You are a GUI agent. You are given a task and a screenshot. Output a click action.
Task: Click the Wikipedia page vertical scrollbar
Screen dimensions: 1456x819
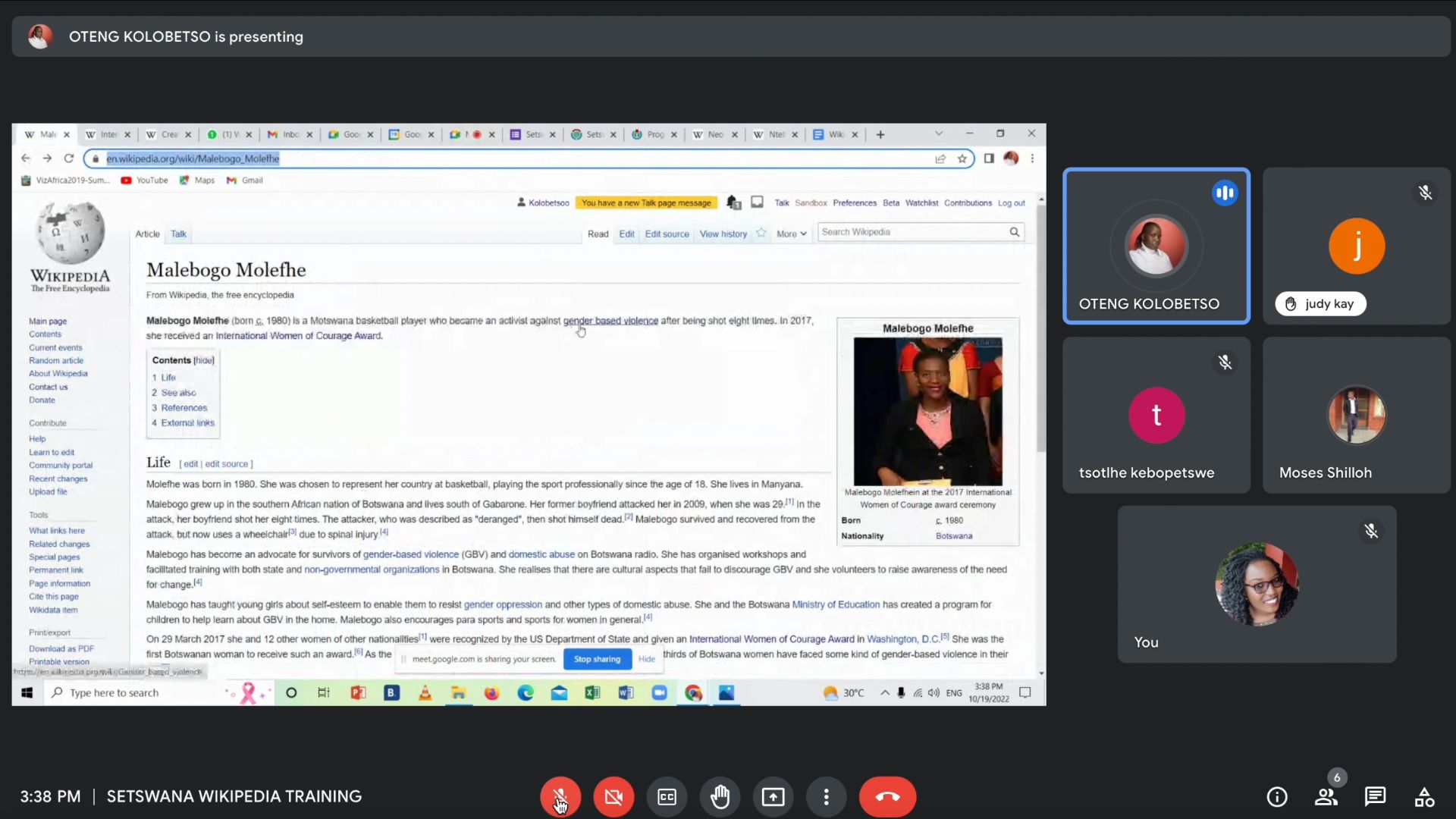(x=1041, y=326)
